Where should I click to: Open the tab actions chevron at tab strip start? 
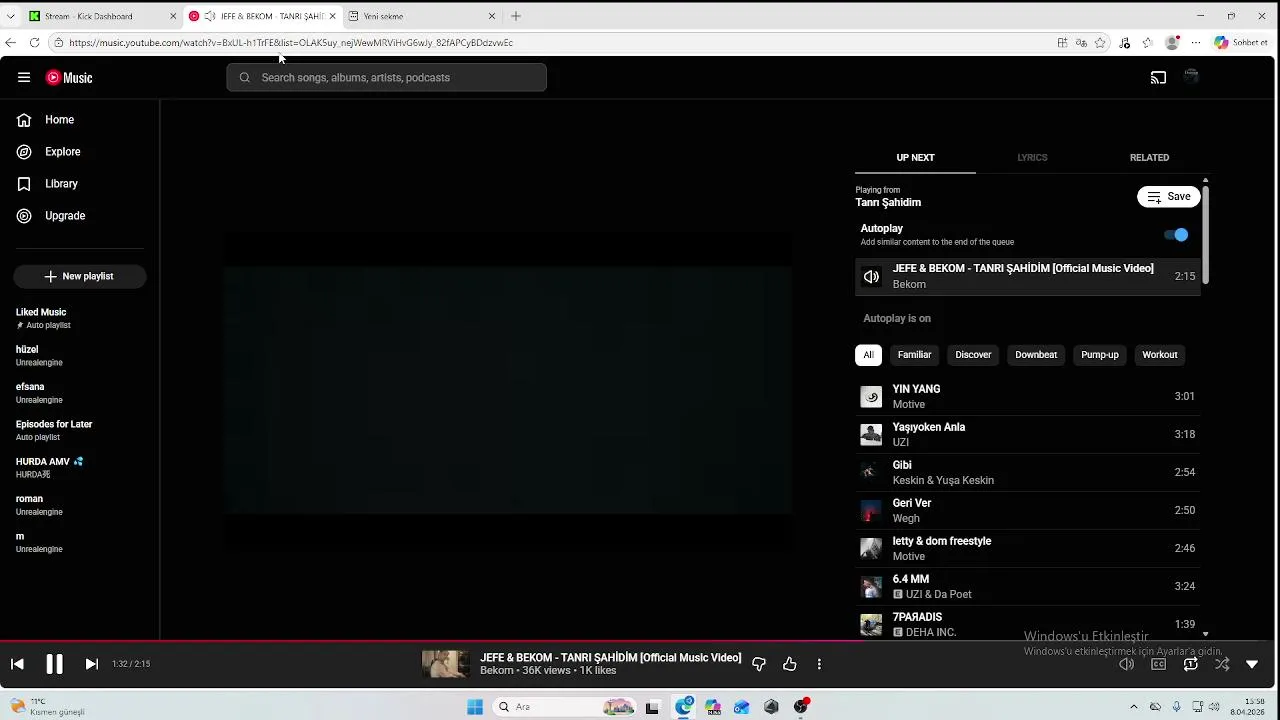(x=10, y=16)
